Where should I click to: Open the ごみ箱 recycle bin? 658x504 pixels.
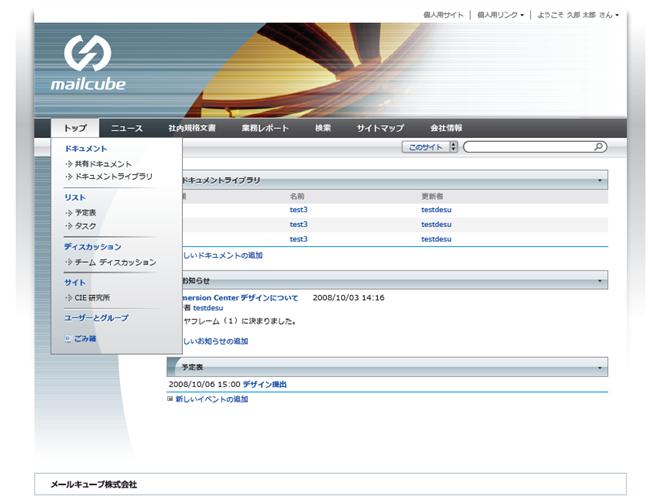(x=84, y=339)
